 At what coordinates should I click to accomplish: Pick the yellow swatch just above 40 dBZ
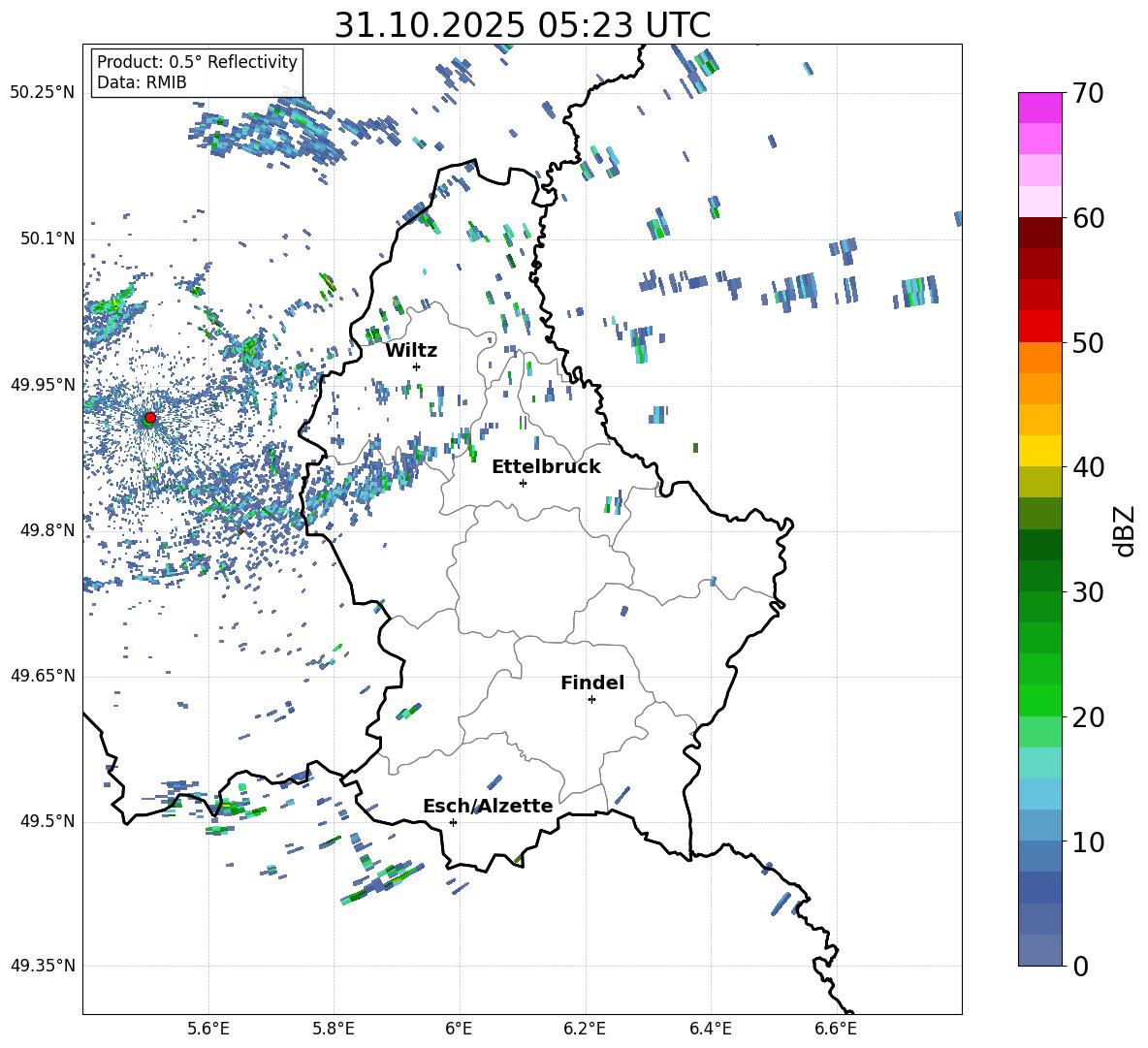[x=1040, y=451]
